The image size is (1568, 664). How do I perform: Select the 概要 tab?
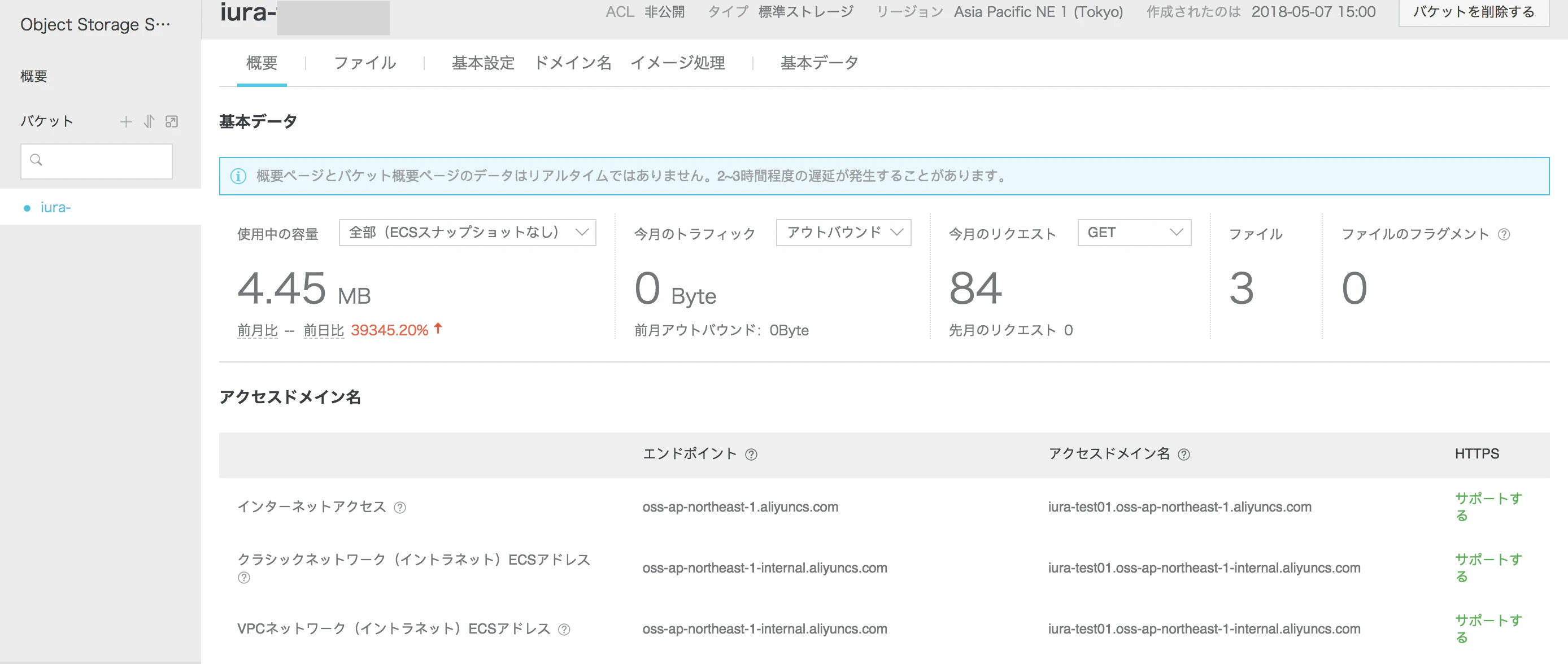[262, 63]
